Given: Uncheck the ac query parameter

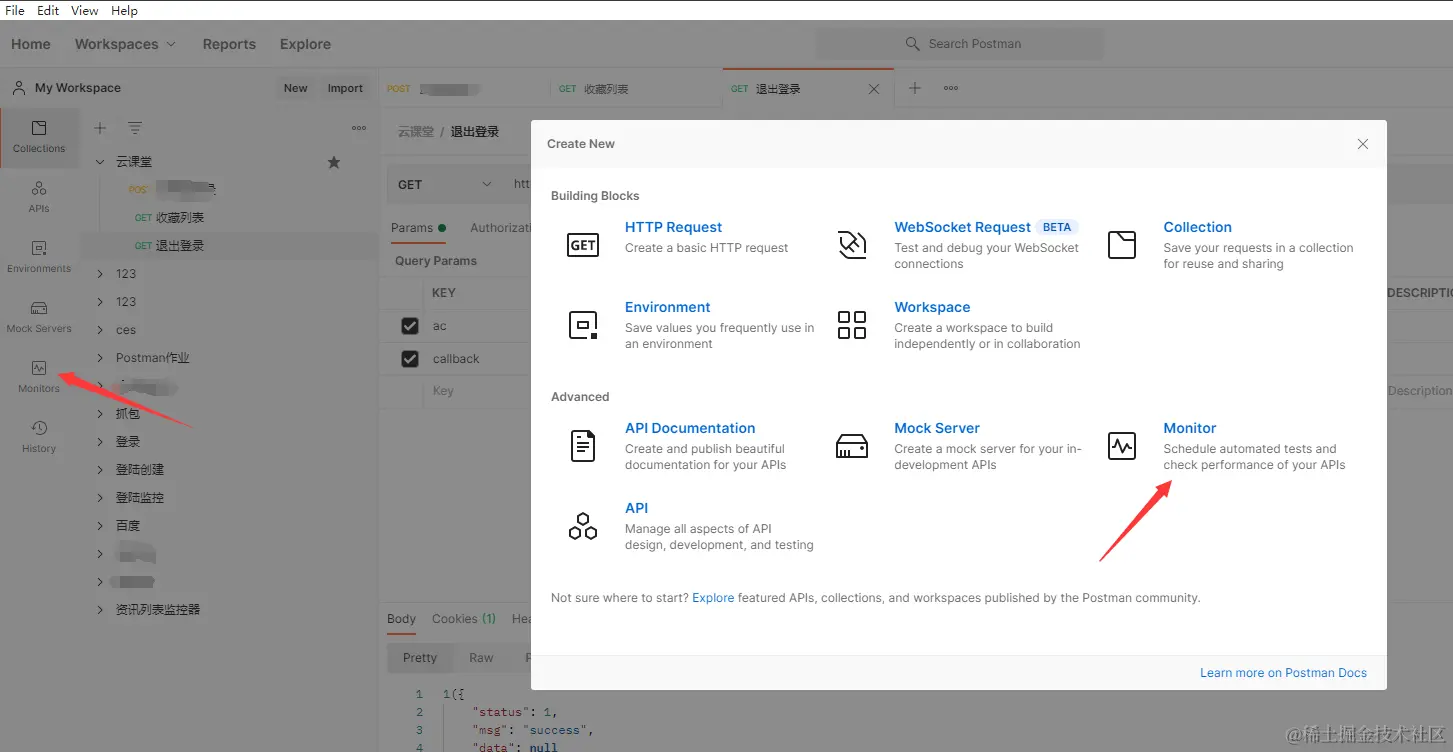Looking at the screenshot, I should click(x=410, y=326).
